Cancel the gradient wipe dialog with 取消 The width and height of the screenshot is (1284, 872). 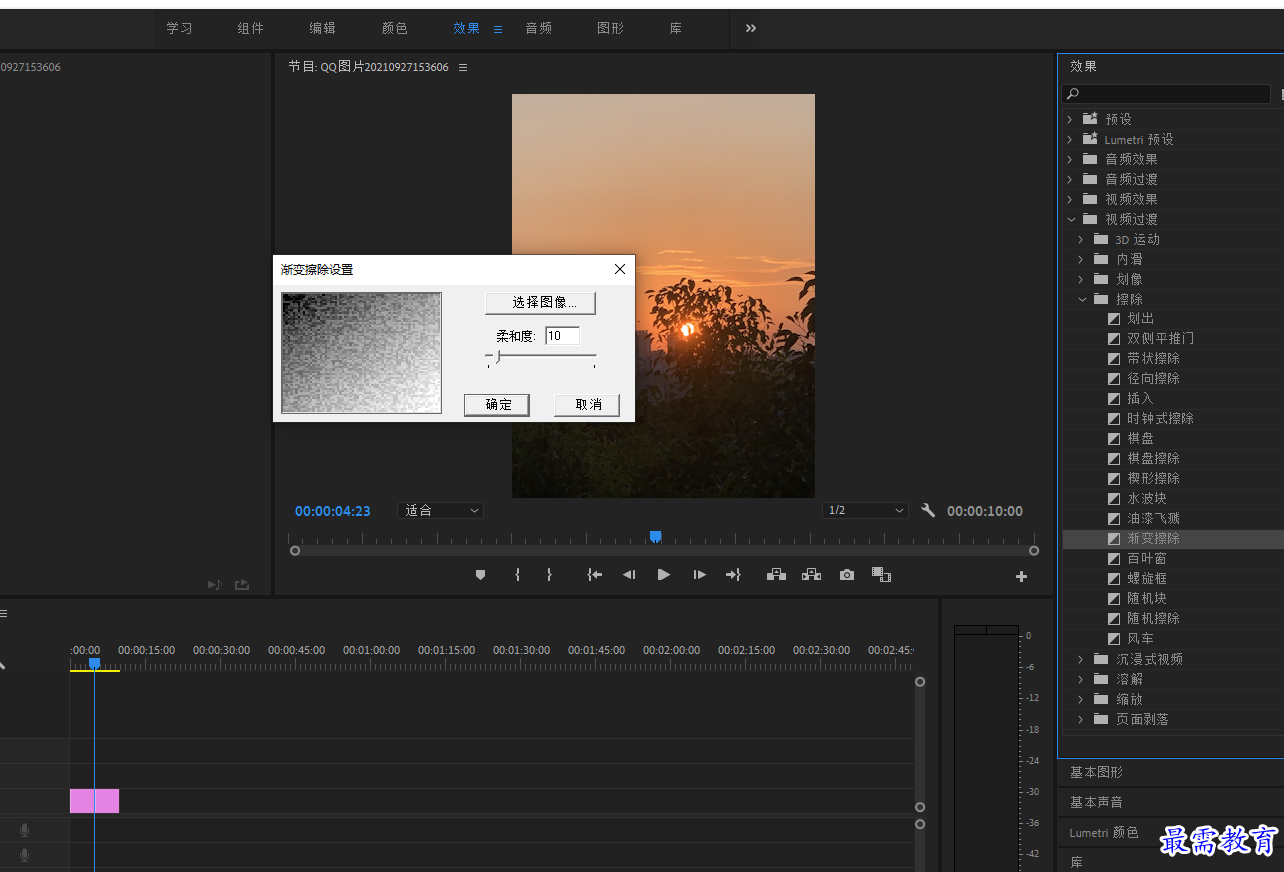click(587, 404)
